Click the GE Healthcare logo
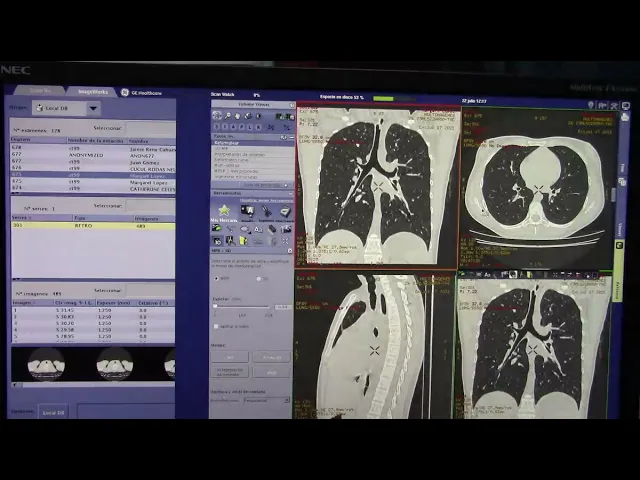The width and height of the screenshot is (640, 480). 125,93
